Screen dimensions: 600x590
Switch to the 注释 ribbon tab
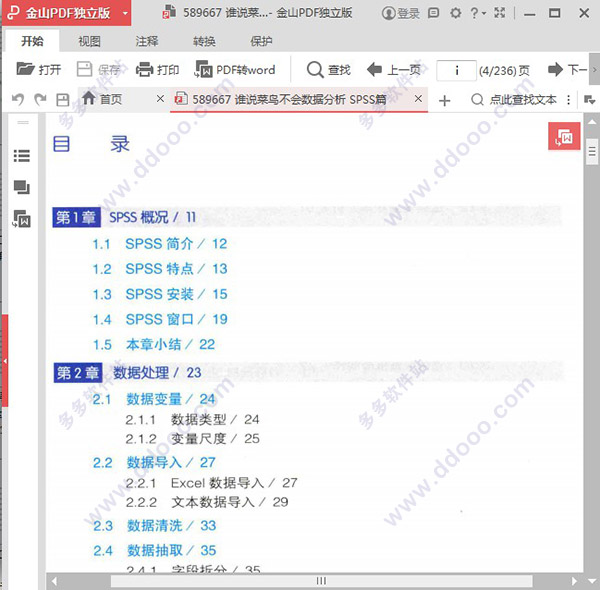pos(147,41)
